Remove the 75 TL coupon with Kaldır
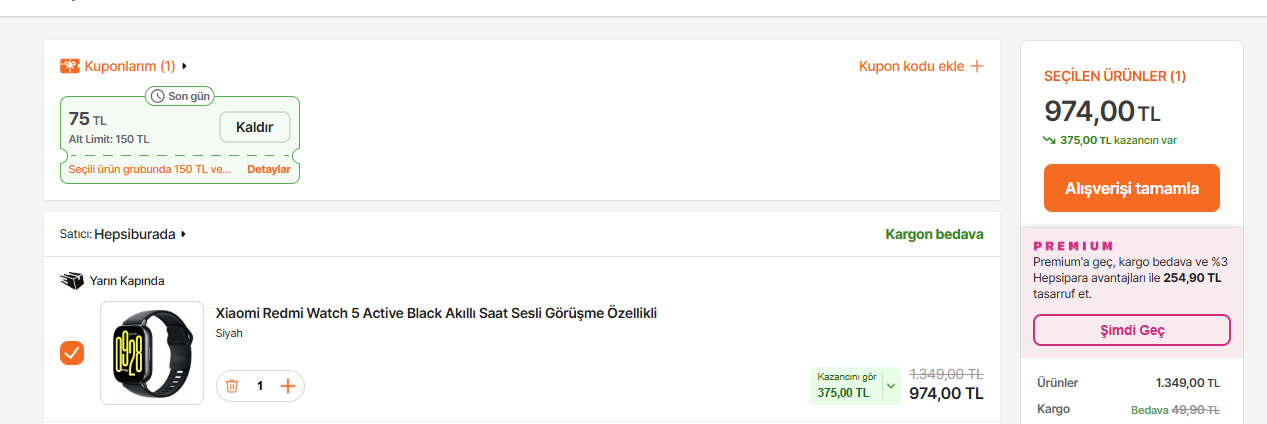This screenshot has height=424, width=1267. 254,127
